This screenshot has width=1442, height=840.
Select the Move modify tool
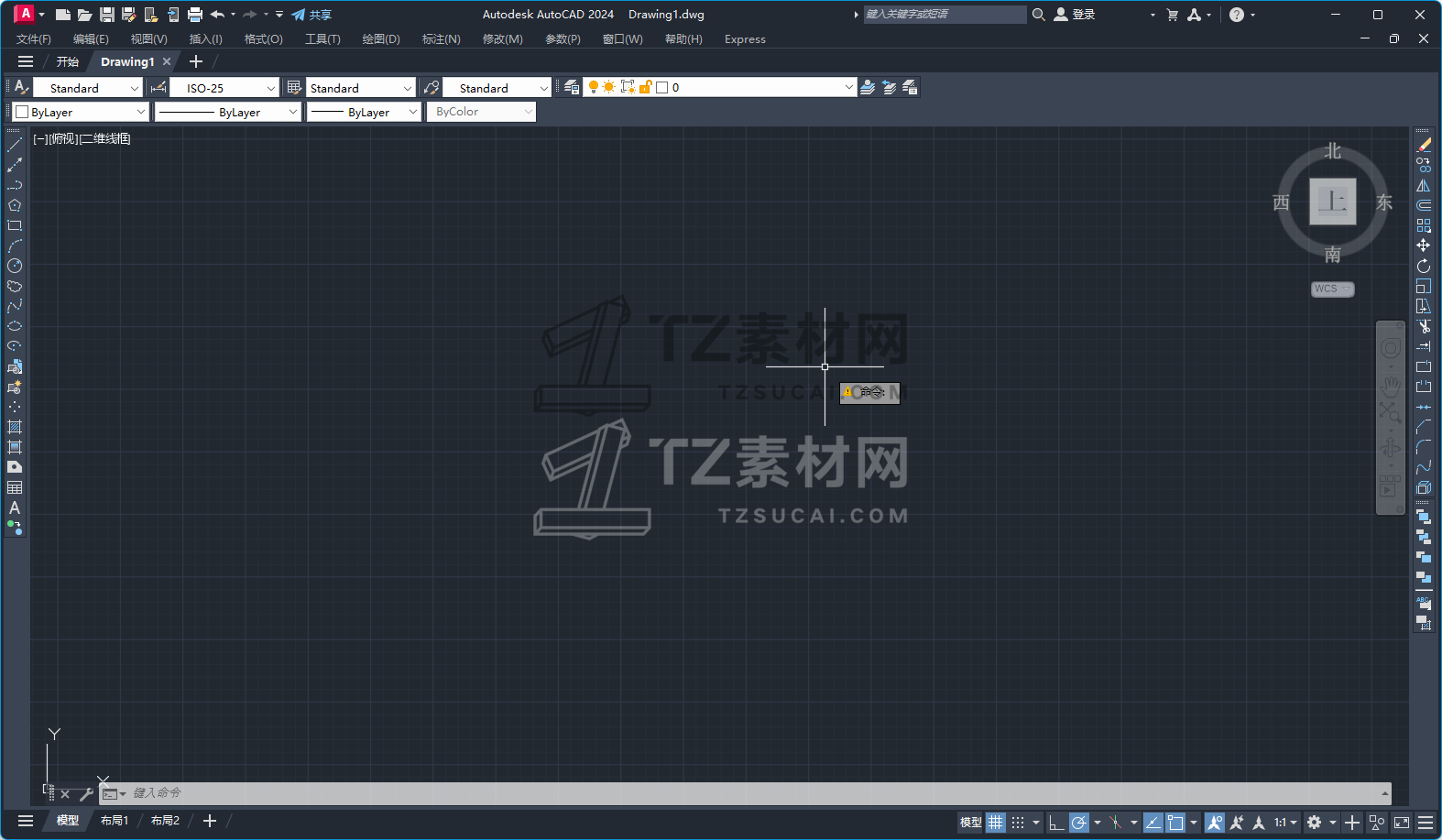click(1424, 245)
